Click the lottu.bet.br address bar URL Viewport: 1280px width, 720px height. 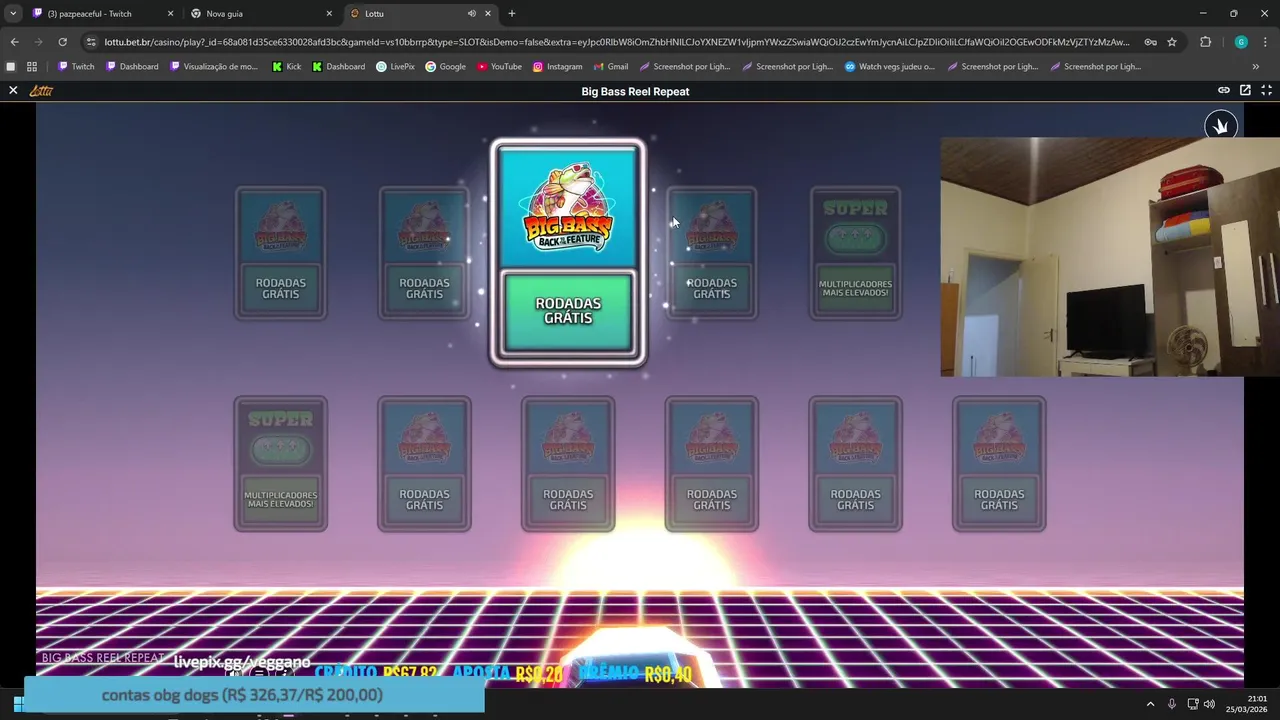click(x=616, y=42)
